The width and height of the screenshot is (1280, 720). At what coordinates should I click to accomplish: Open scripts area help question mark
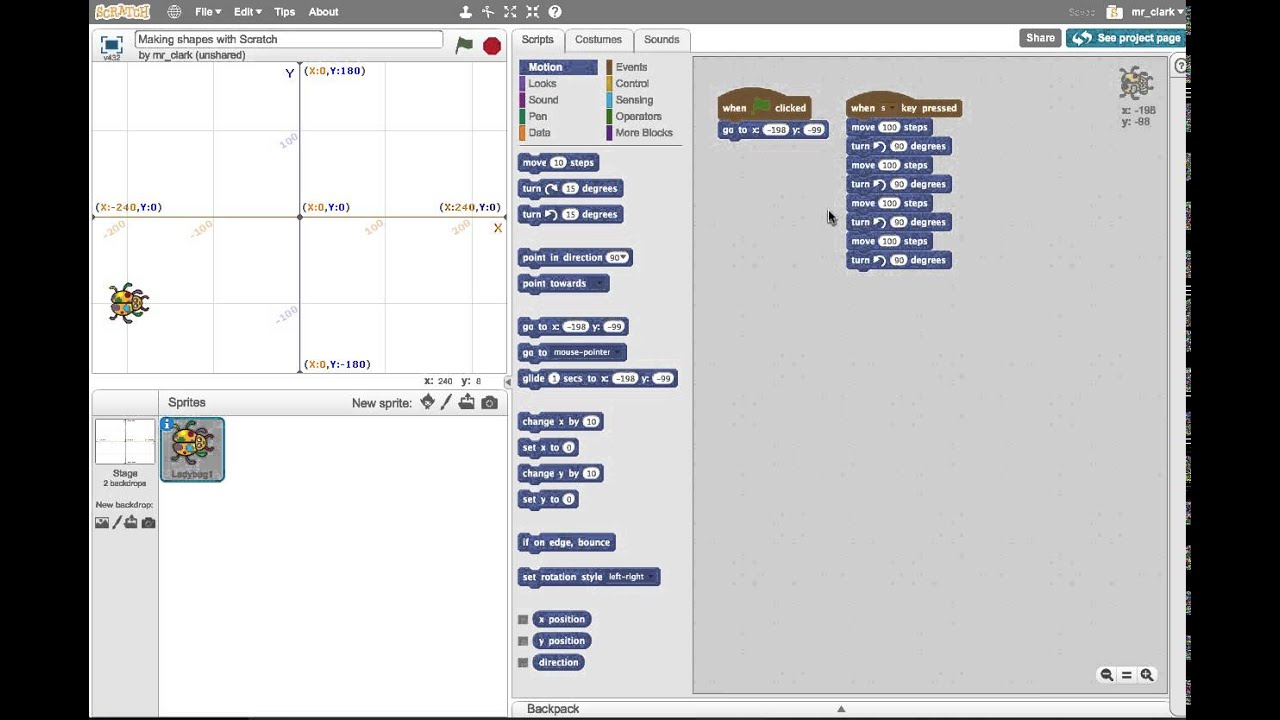(x=1180, y=66)
